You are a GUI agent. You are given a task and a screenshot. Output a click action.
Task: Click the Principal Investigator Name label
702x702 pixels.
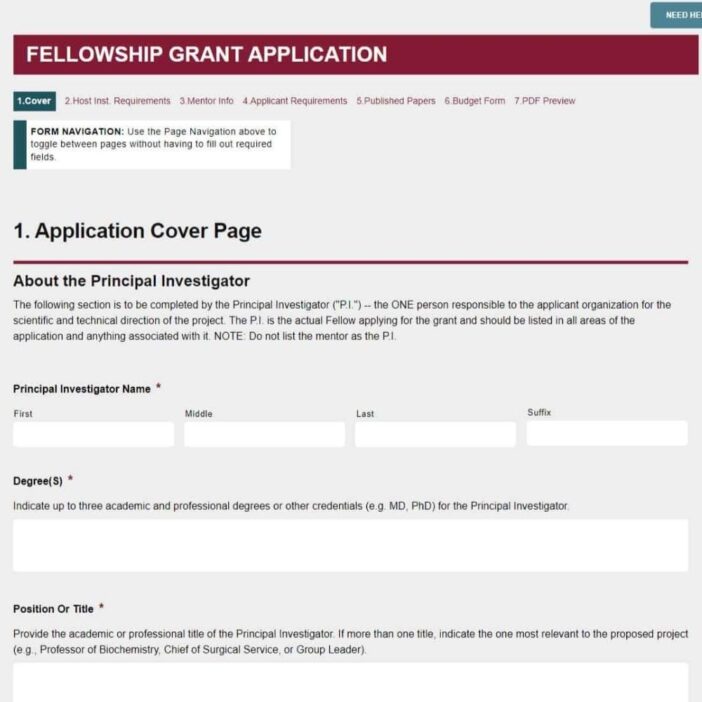click(82, 389)
